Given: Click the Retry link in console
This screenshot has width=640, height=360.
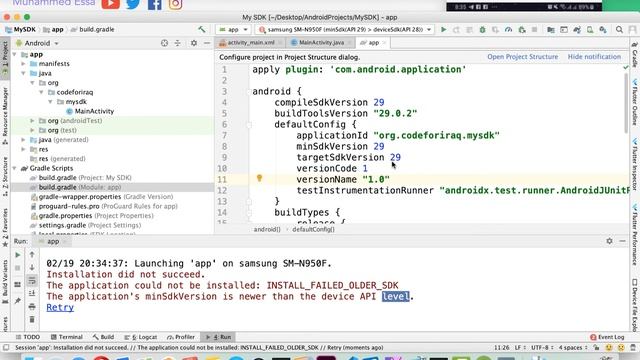Looking at the screenshot, I should (x=60, y=308).
